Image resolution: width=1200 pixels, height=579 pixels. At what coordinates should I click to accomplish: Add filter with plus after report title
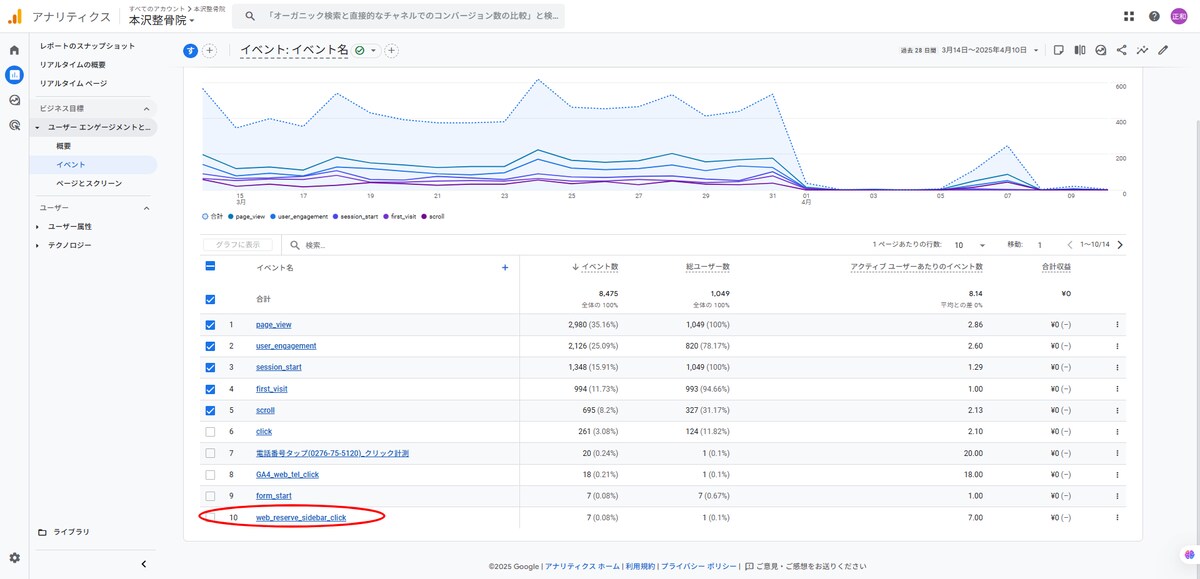(392, 50)
